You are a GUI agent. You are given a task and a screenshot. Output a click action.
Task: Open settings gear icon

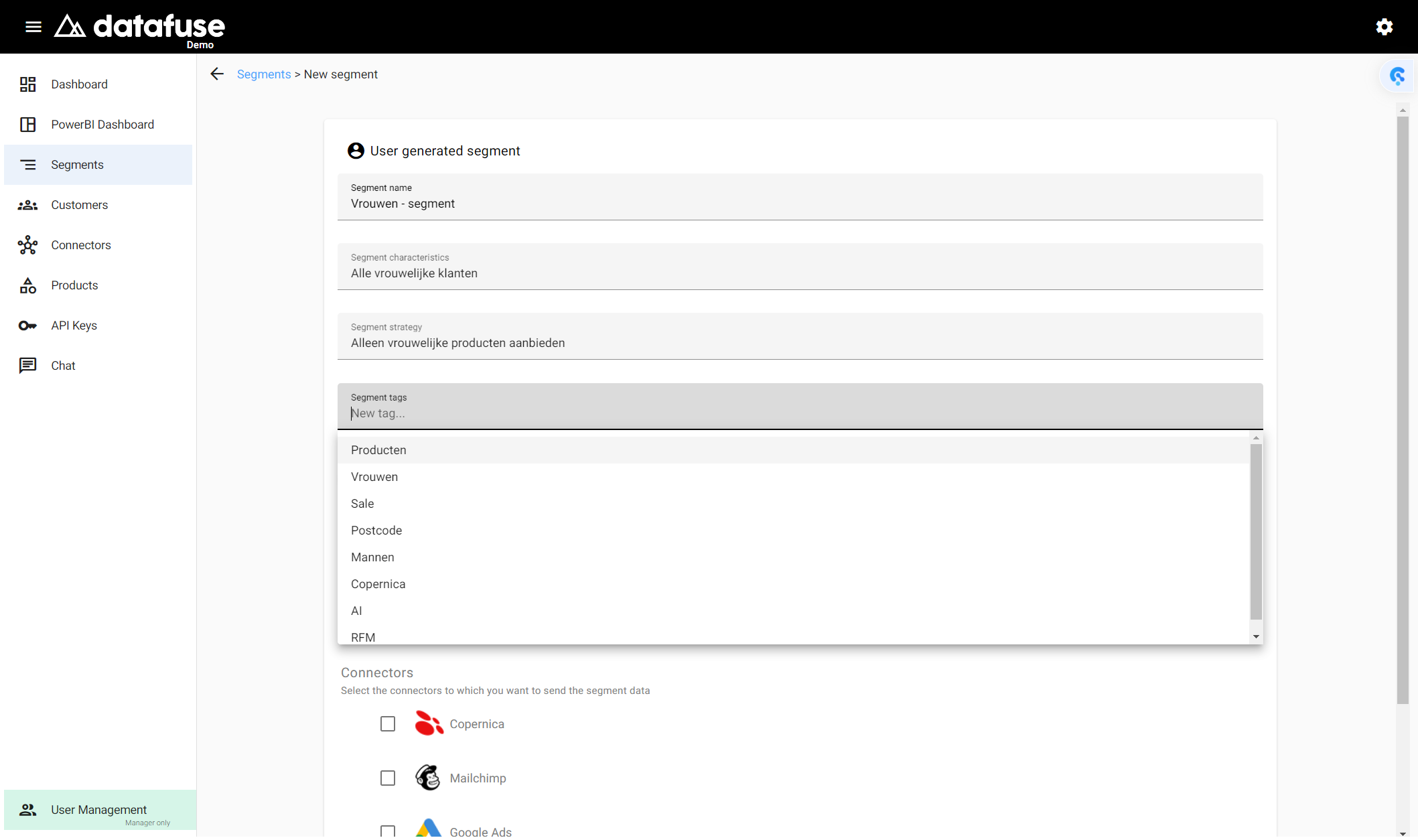(x=1385, y=27)
